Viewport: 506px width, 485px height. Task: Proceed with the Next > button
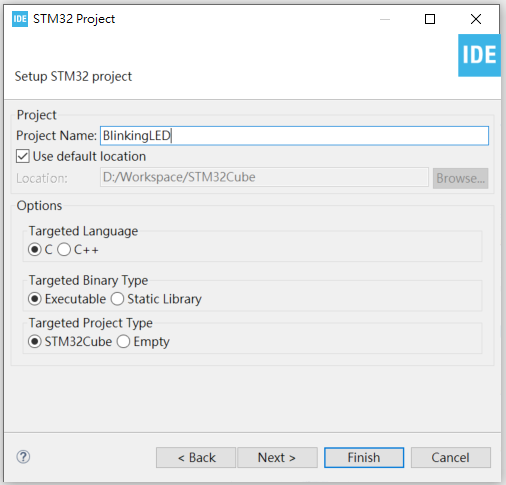click(277, 457)
